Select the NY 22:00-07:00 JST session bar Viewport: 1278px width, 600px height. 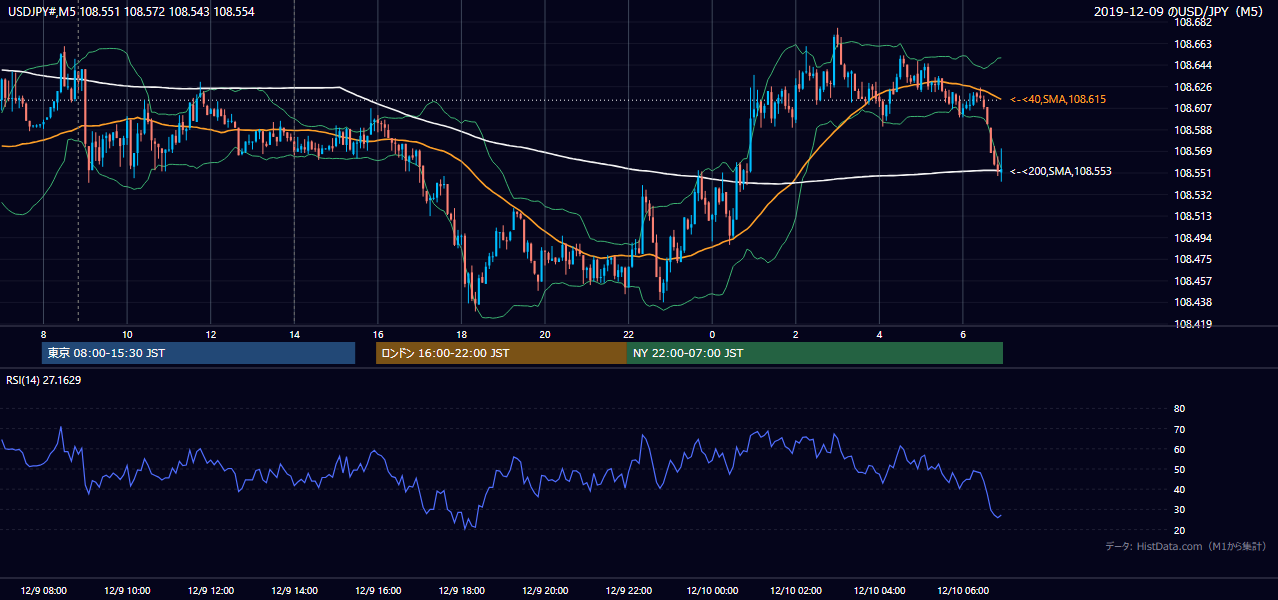[x=815, y=353]
